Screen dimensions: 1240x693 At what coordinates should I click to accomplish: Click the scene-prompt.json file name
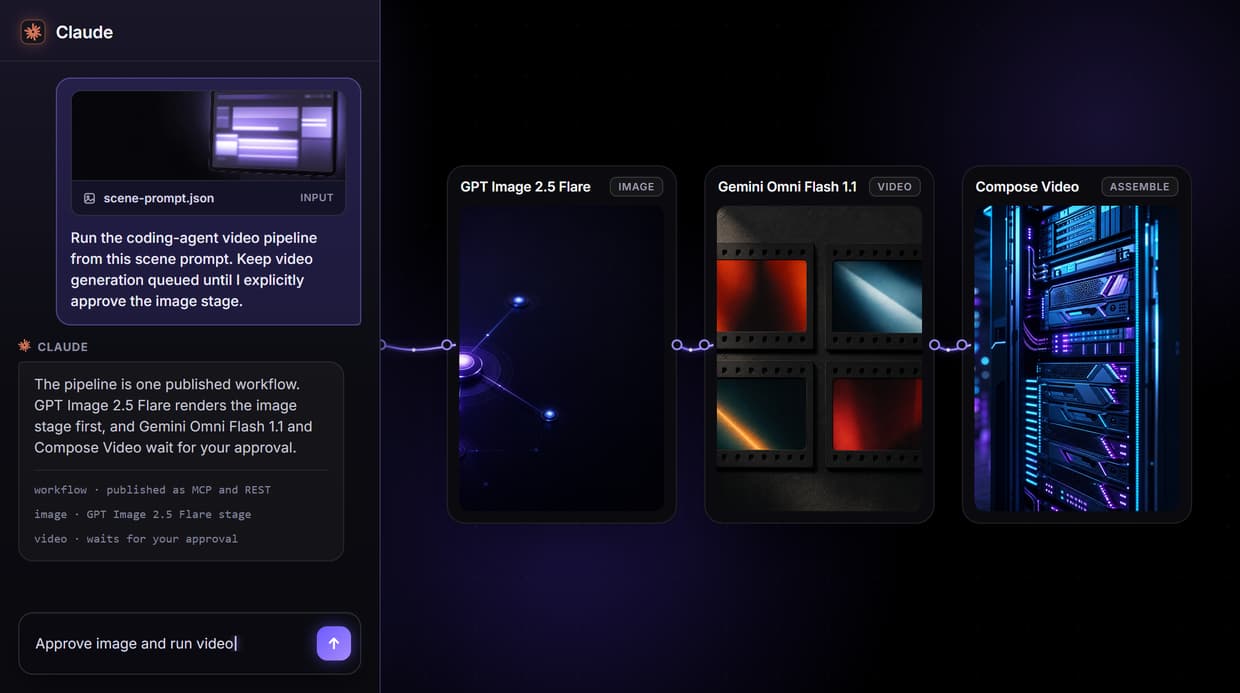point(158,198)
